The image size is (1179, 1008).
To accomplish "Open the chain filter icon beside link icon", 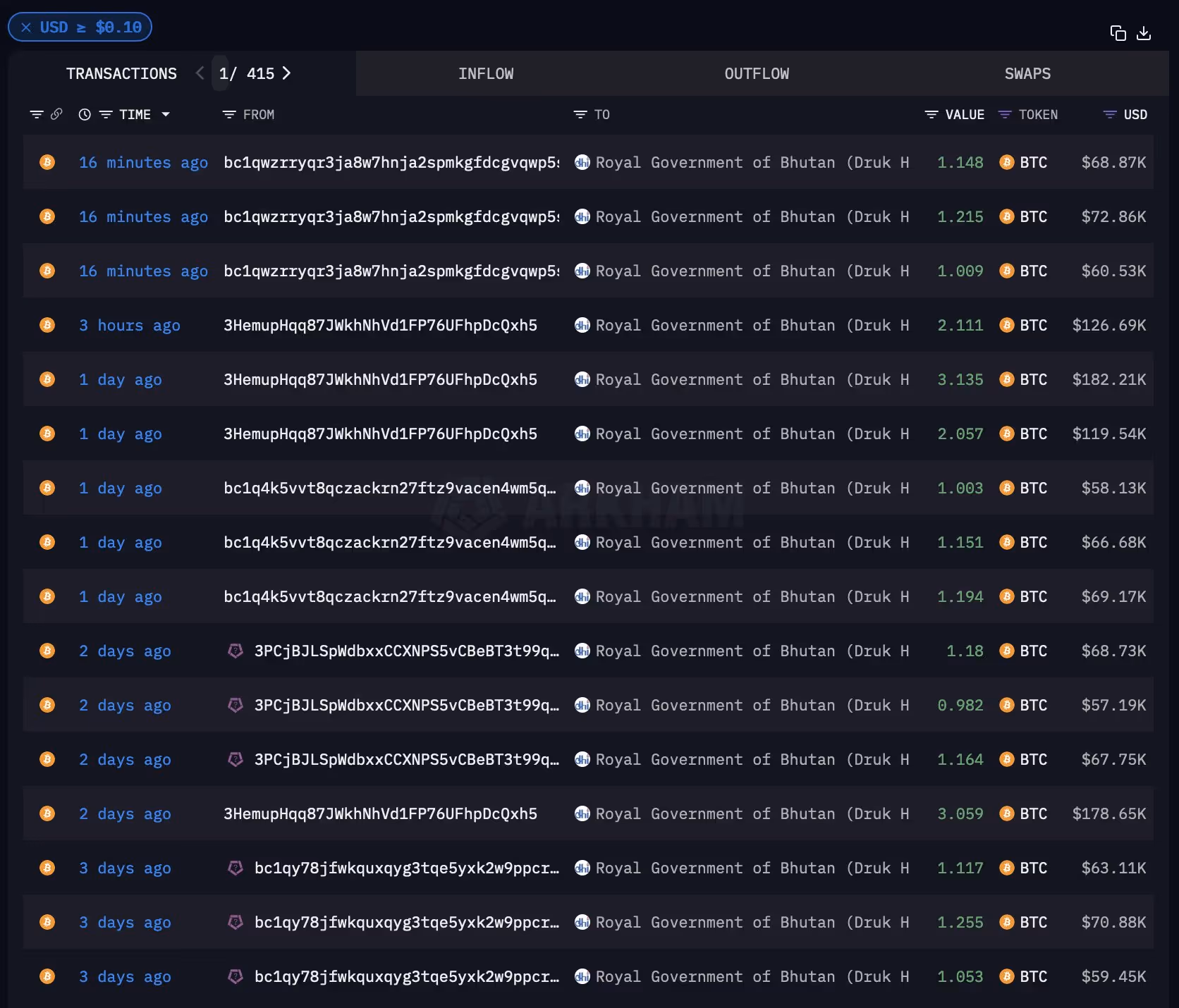I will pos(37,114).
